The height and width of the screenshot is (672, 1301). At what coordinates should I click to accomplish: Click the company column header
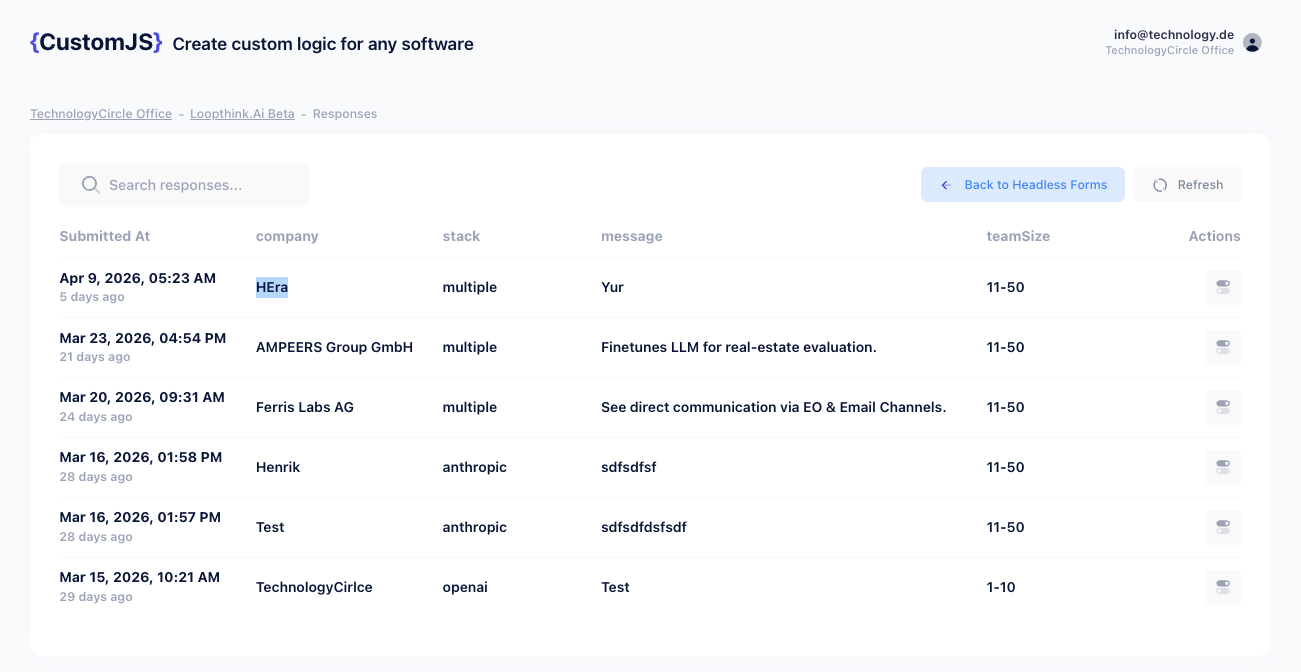[287, 236]
